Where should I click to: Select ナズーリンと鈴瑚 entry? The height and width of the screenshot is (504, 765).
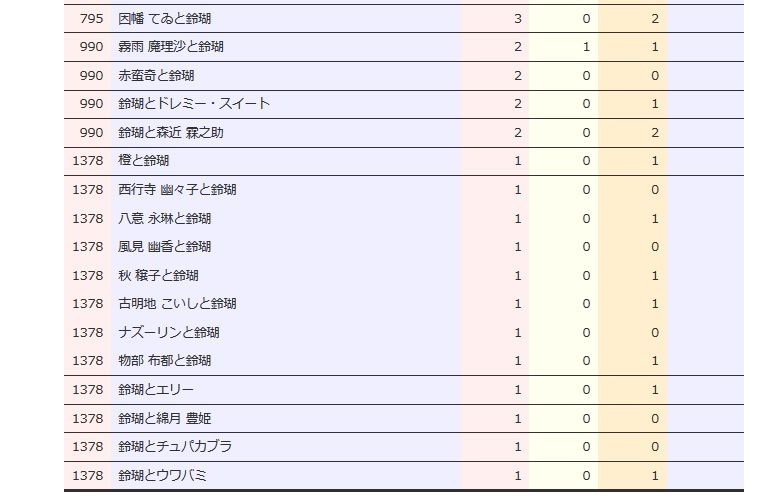(169, 333)
